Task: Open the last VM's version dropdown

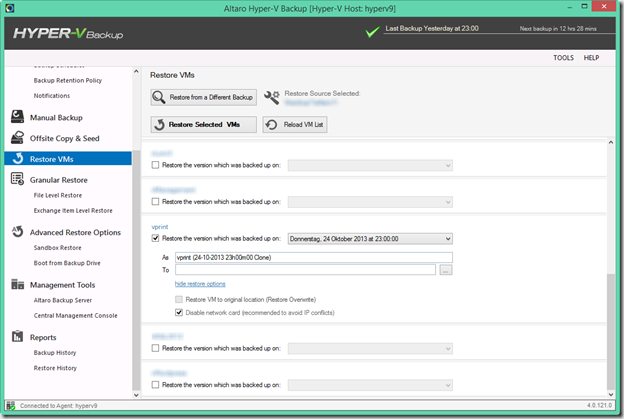Action: (370, 385)
